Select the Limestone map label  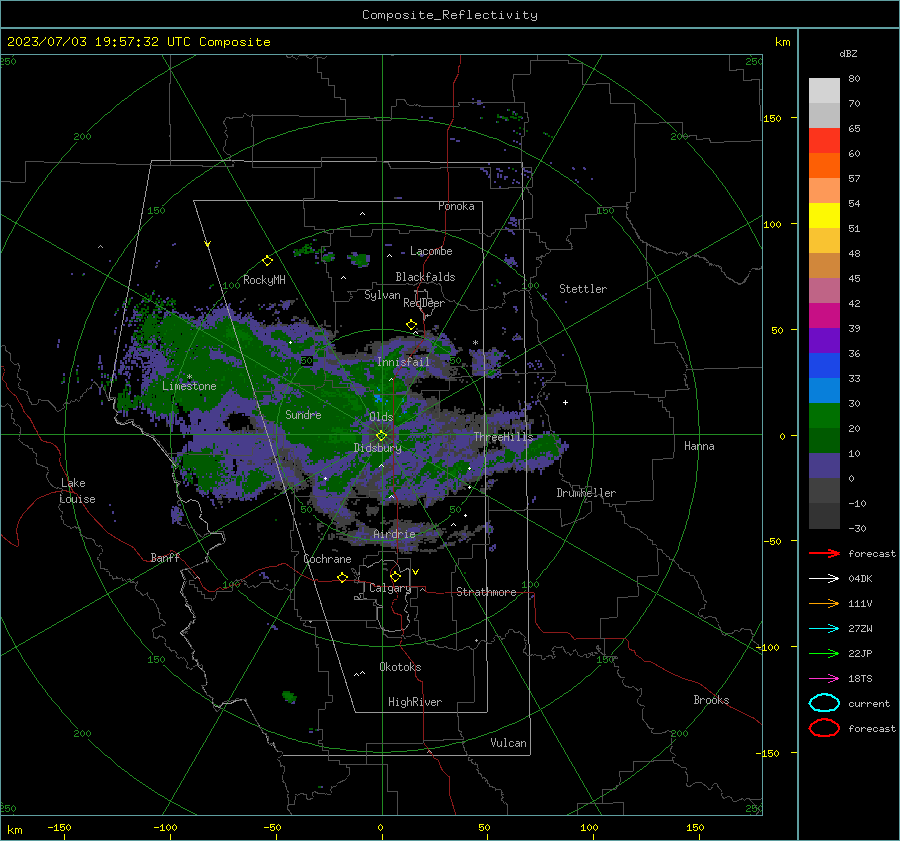189,386
